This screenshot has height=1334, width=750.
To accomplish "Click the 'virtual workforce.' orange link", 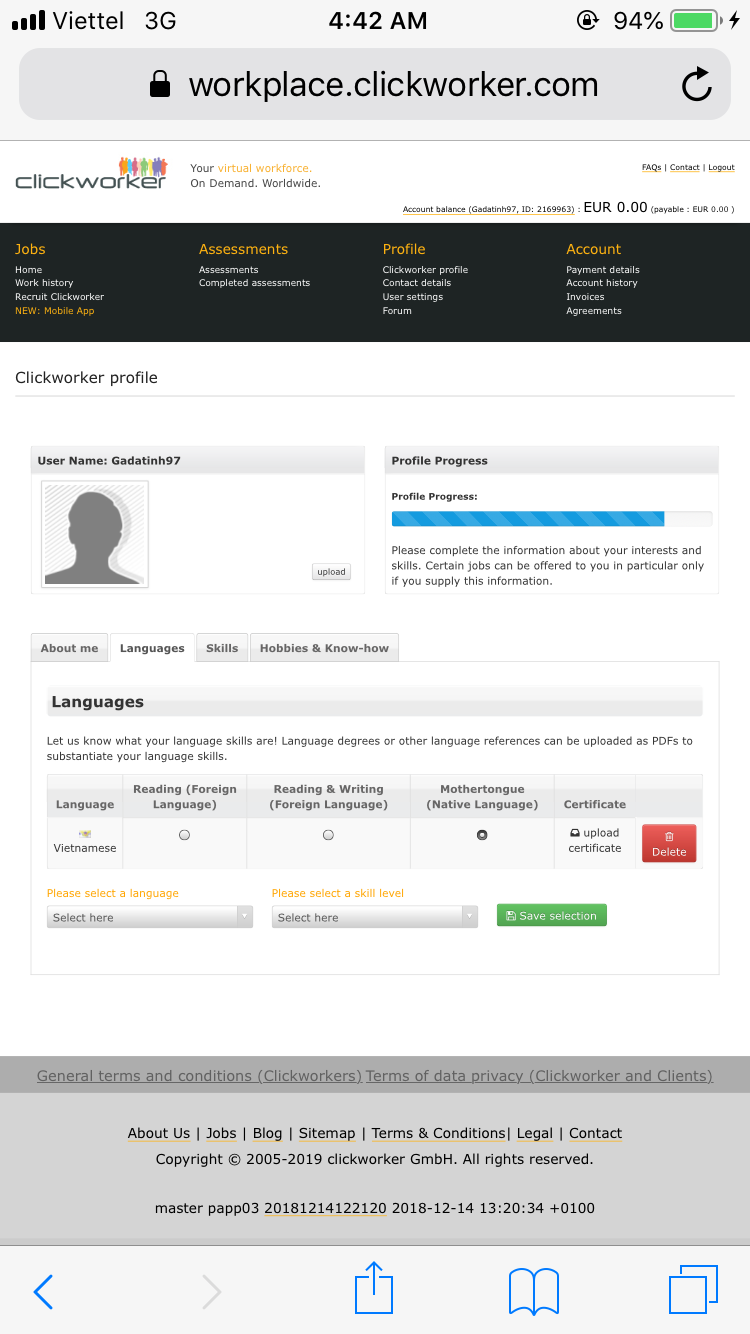I will [265, 168].
